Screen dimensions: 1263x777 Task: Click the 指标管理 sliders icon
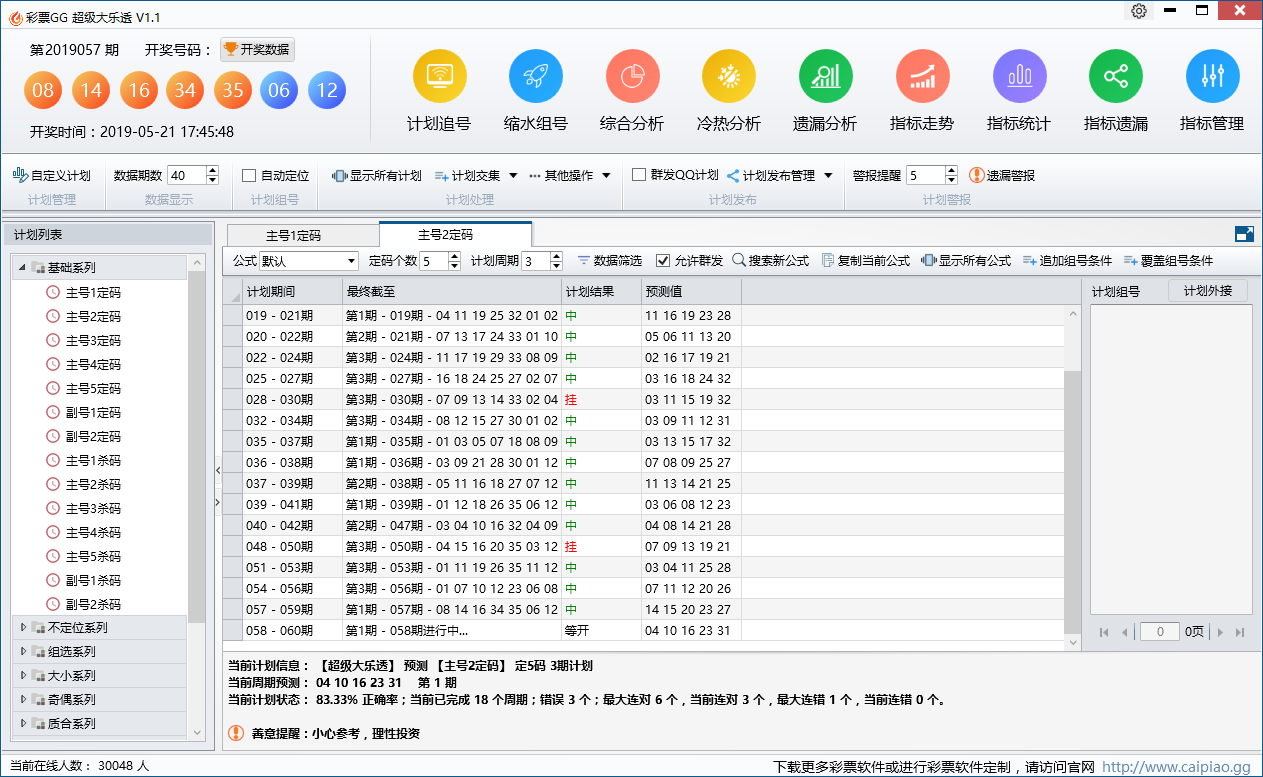1212,76
